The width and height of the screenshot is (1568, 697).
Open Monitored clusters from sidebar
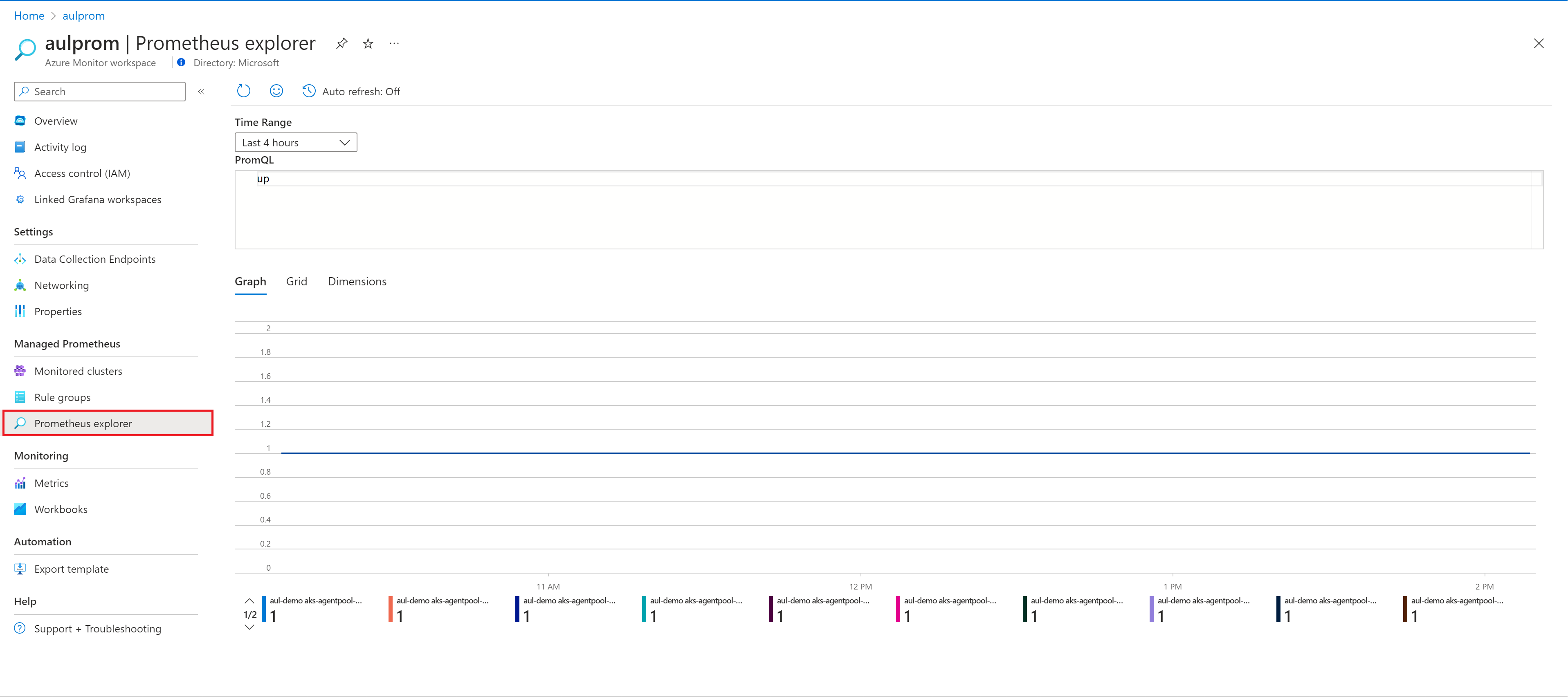point(78,371)
